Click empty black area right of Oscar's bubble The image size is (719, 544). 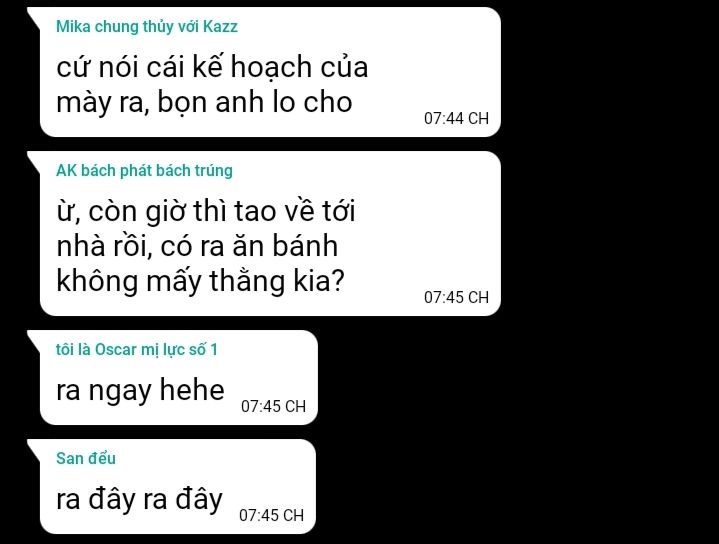[x=504, y=377]
